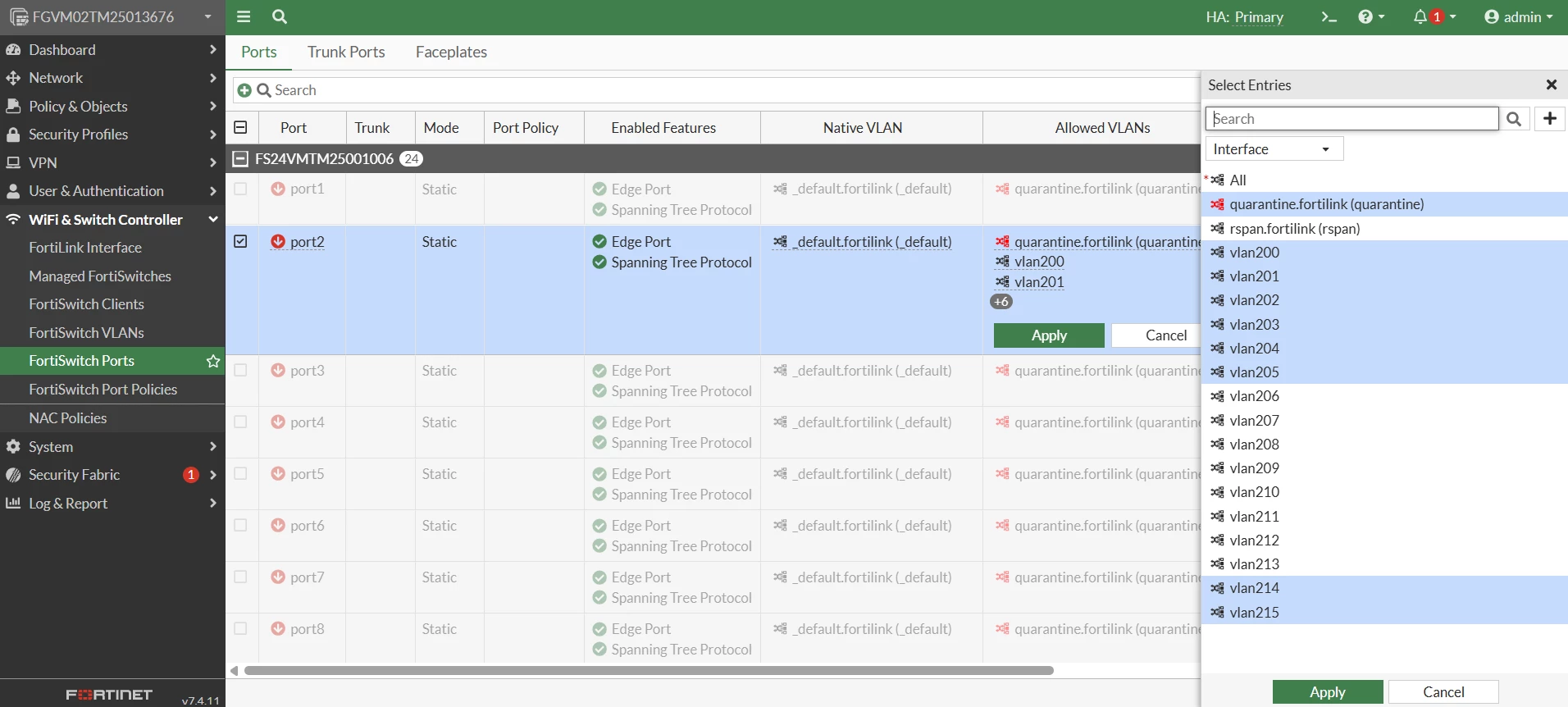Close the Select Entries panel
Screen dimensions: 1568x707
1551,84
